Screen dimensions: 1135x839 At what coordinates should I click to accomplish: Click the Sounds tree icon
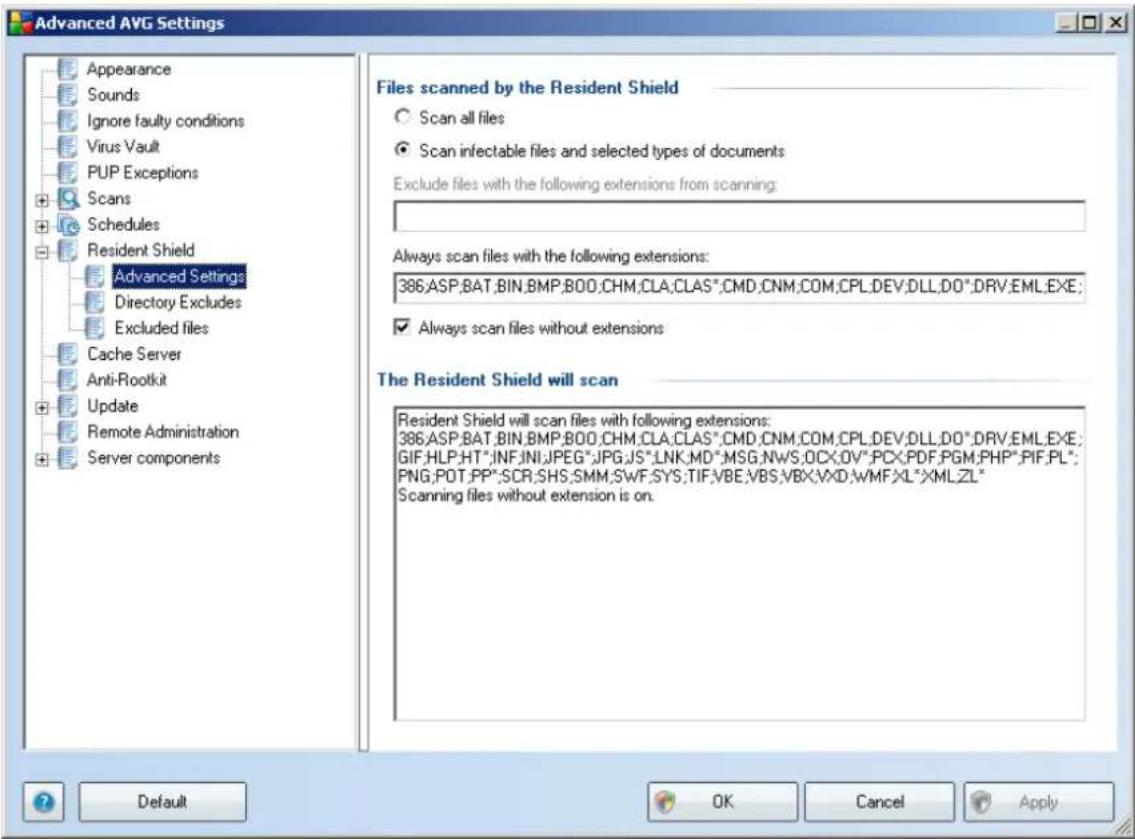67,95
